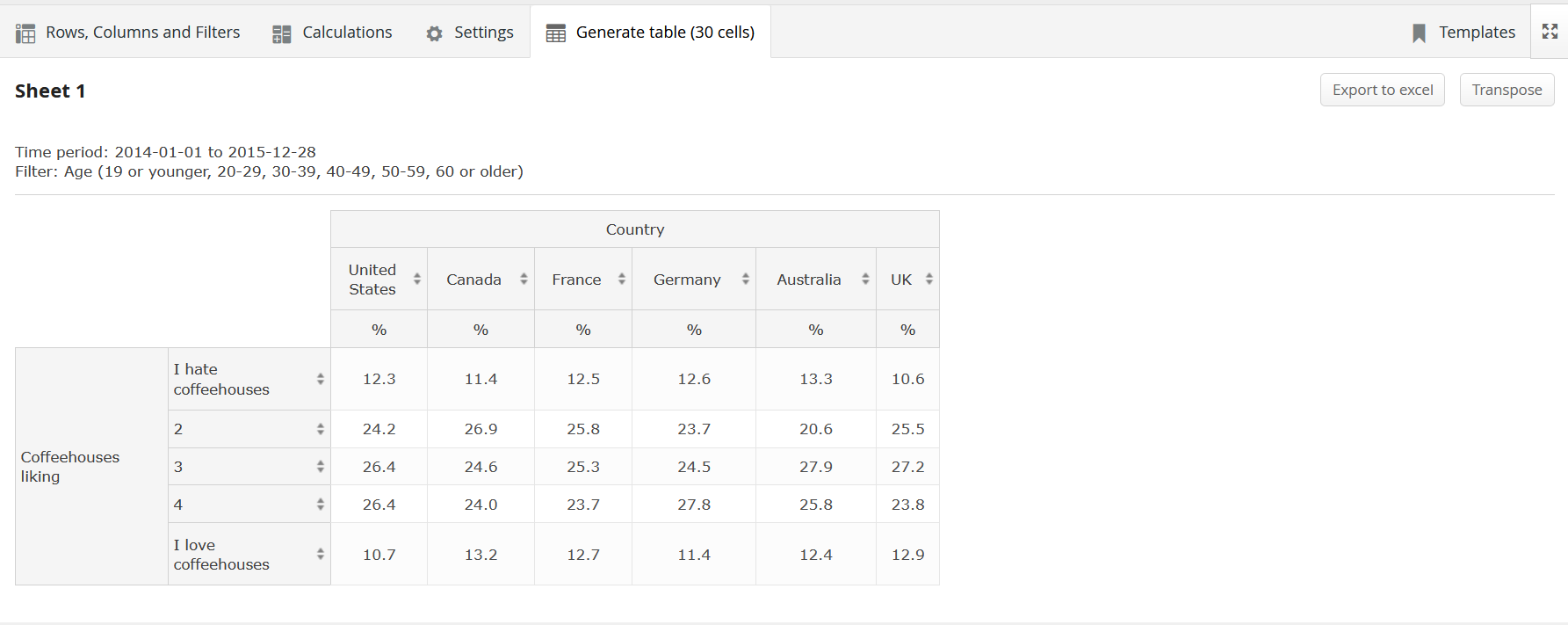This screenshot has height=625, width=1568.
Task: Sort by Australia column arrows
Action: coord(865,279)
